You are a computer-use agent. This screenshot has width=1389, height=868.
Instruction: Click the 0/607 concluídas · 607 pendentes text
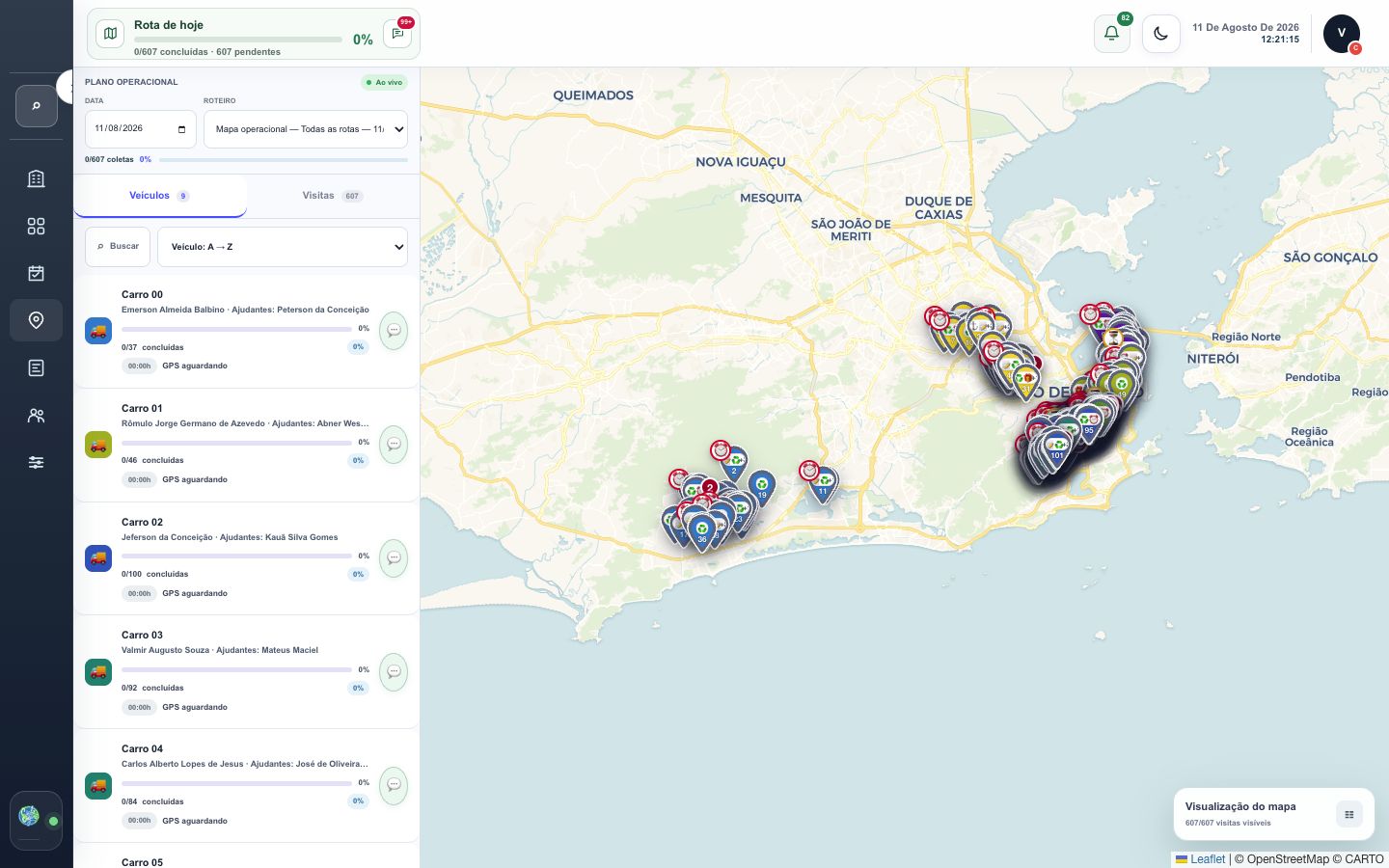click(207, 52)
